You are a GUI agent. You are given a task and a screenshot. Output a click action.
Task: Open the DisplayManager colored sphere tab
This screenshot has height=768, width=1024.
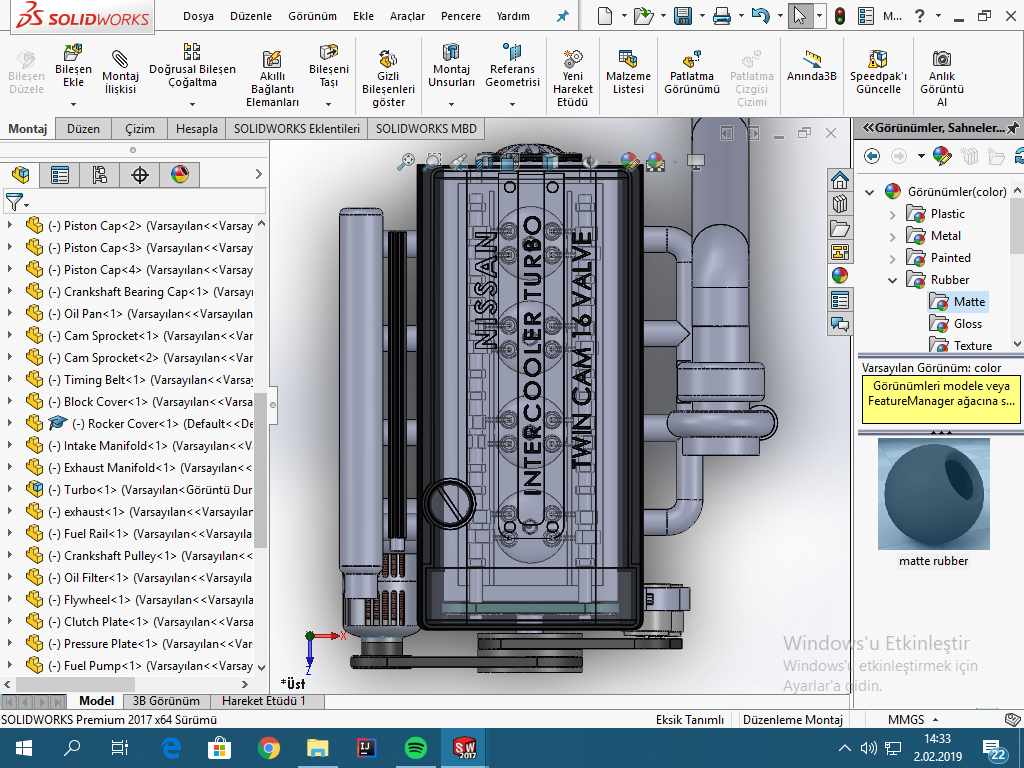[180, 175]
